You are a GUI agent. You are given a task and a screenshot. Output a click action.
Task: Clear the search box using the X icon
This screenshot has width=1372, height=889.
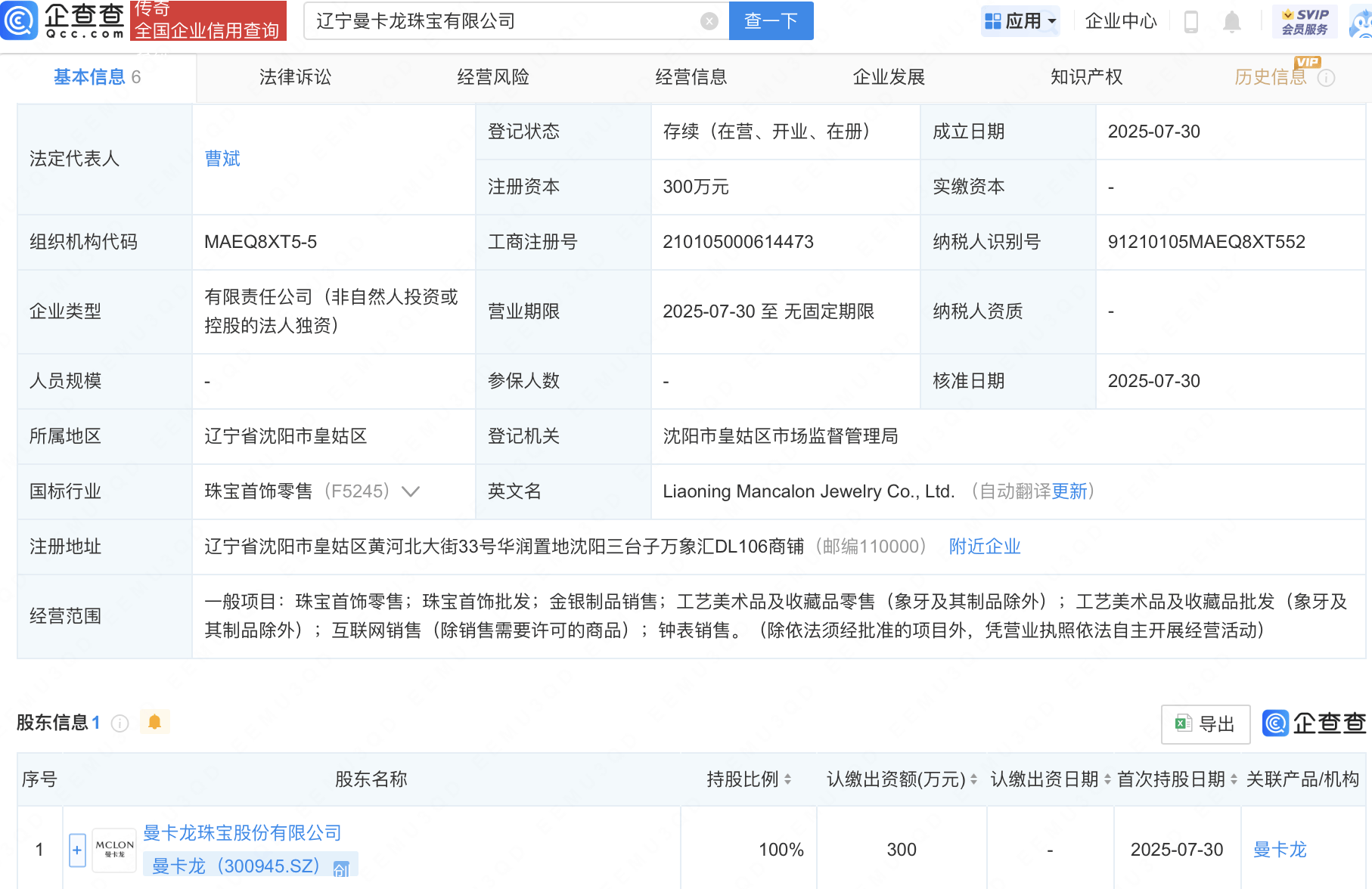[708, 20]
